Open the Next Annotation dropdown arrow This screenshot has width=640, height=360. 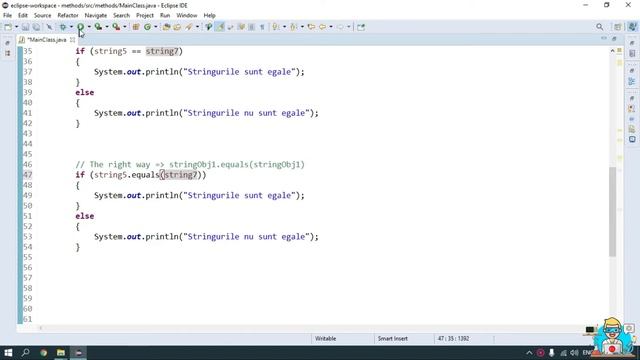[284, 27]
